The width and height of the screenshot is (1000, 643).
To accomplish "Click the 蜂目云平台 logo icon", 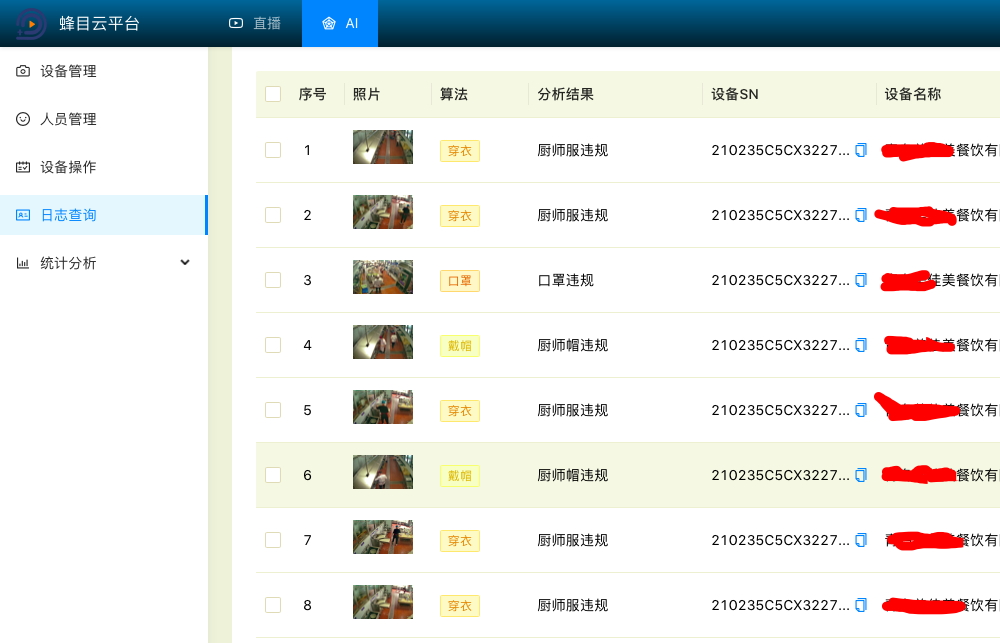I will tap(32, 23).
